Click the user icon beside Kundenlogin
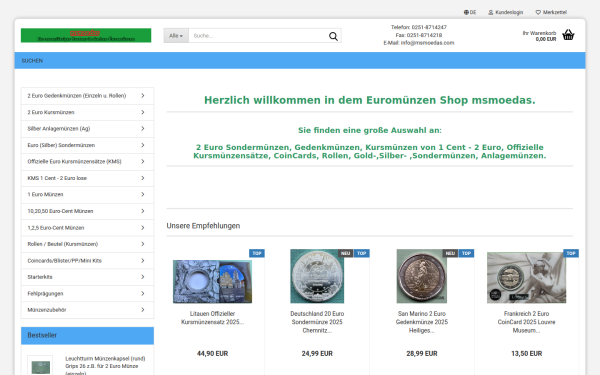Image resolution: width=600 pixels, height=375 pixels. 491,12
